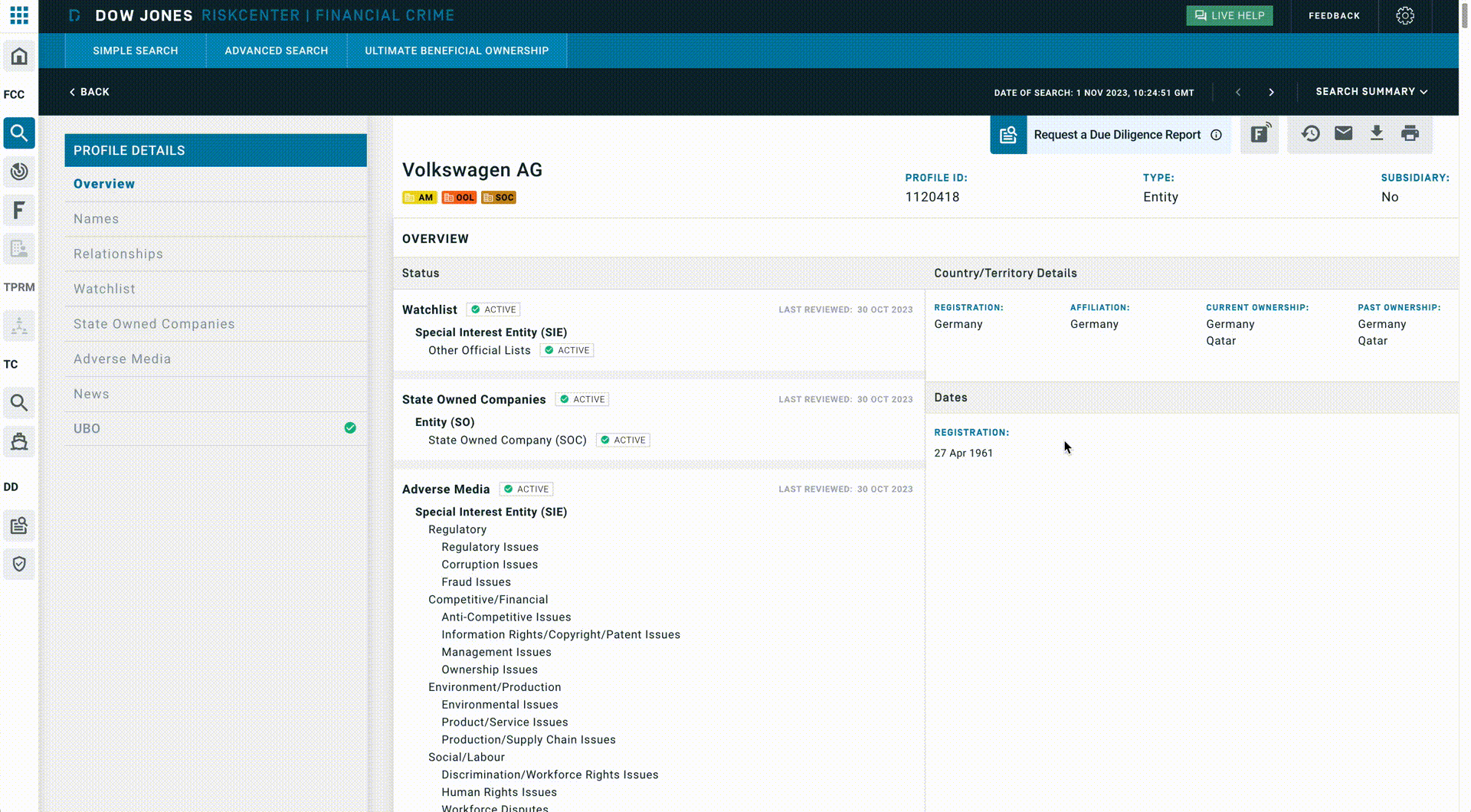The width and height of the screenshot is (1471, 812).
Task: Go to next result arrow
Action: pos(1271,92)
